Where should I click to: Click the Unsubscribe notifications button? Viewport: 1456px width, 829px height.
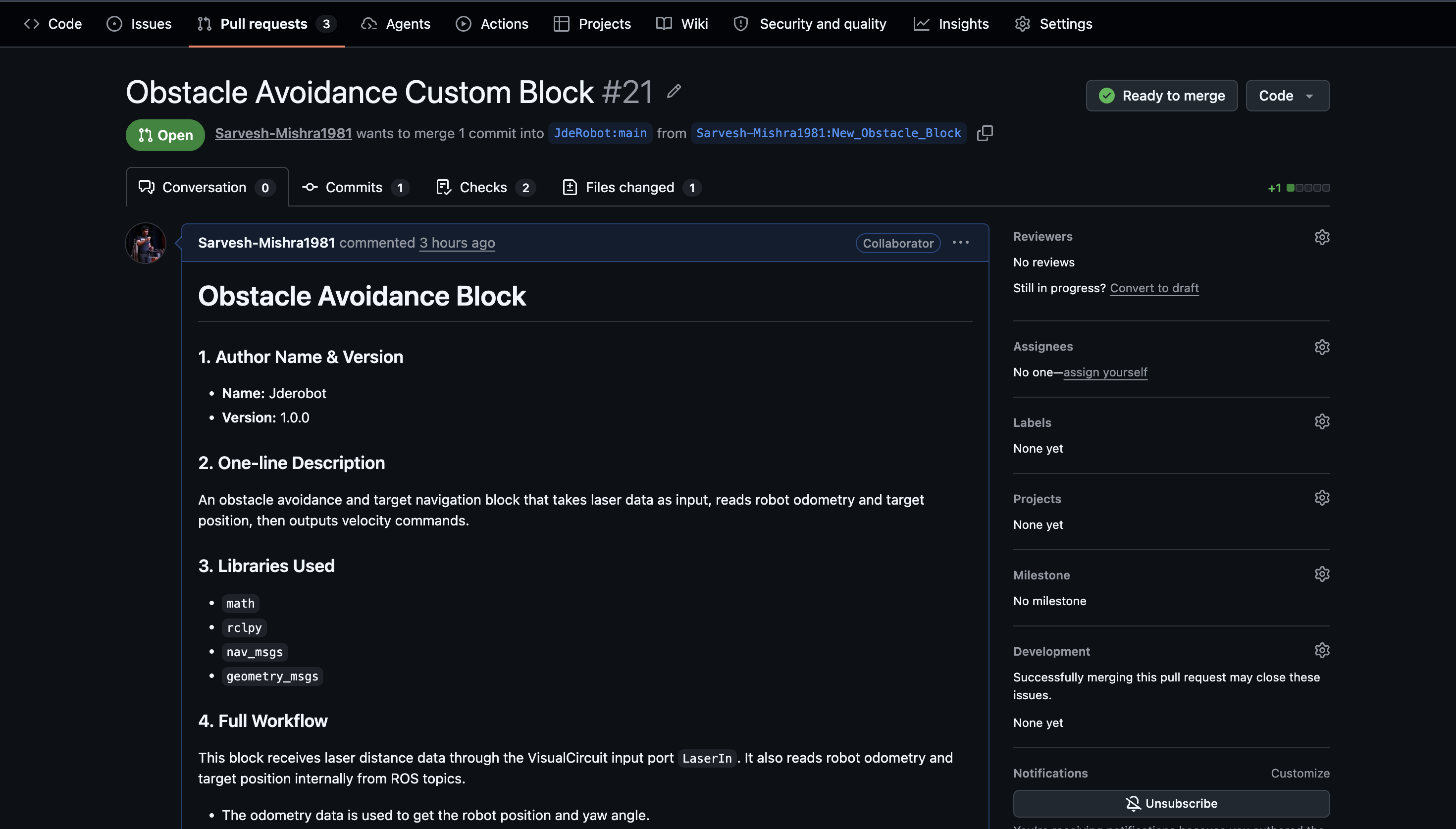click(1171, 803)
